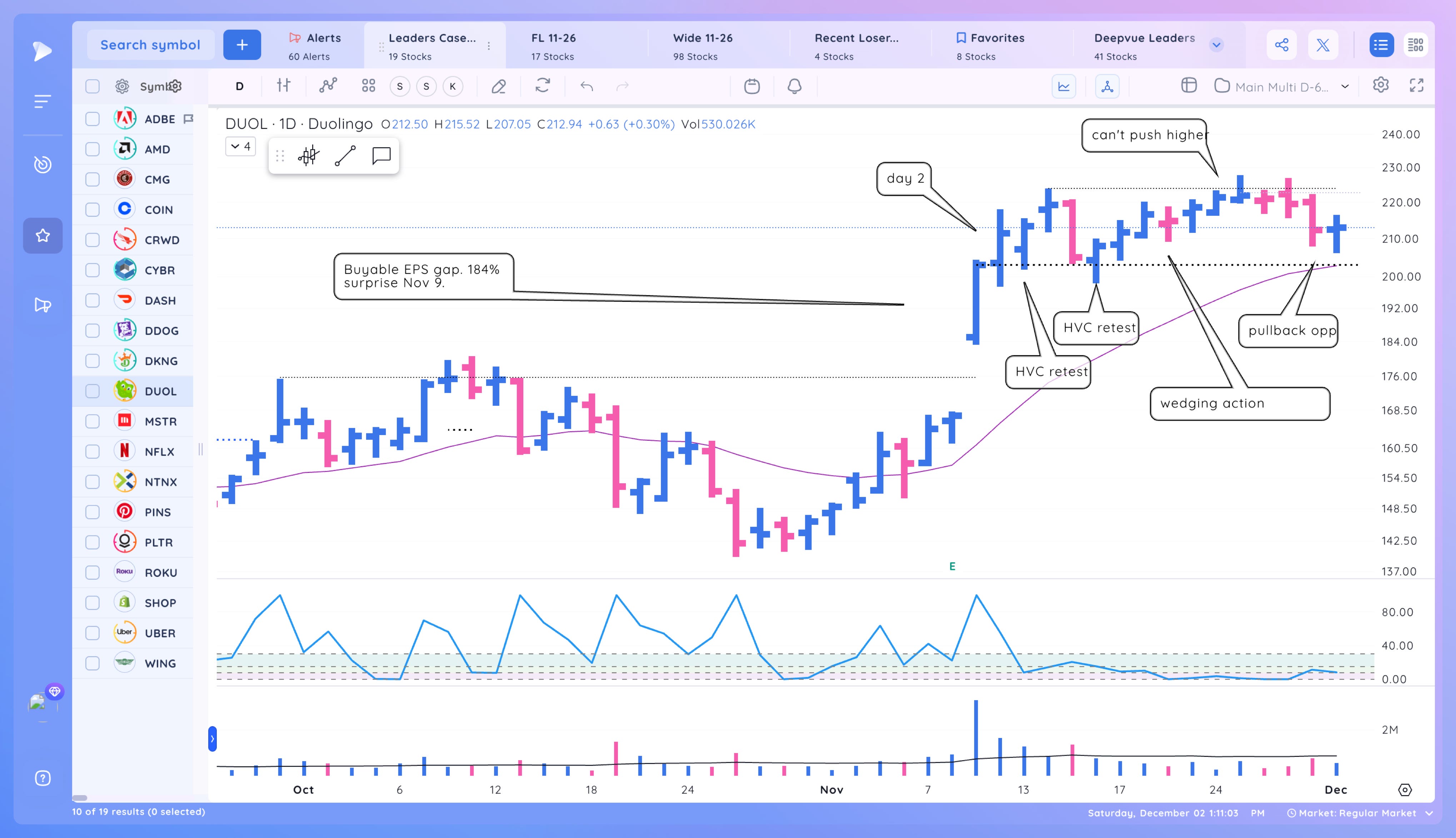Click the earnings E marker on chart
Screen dimensions: 1456x838
[952, 566]
